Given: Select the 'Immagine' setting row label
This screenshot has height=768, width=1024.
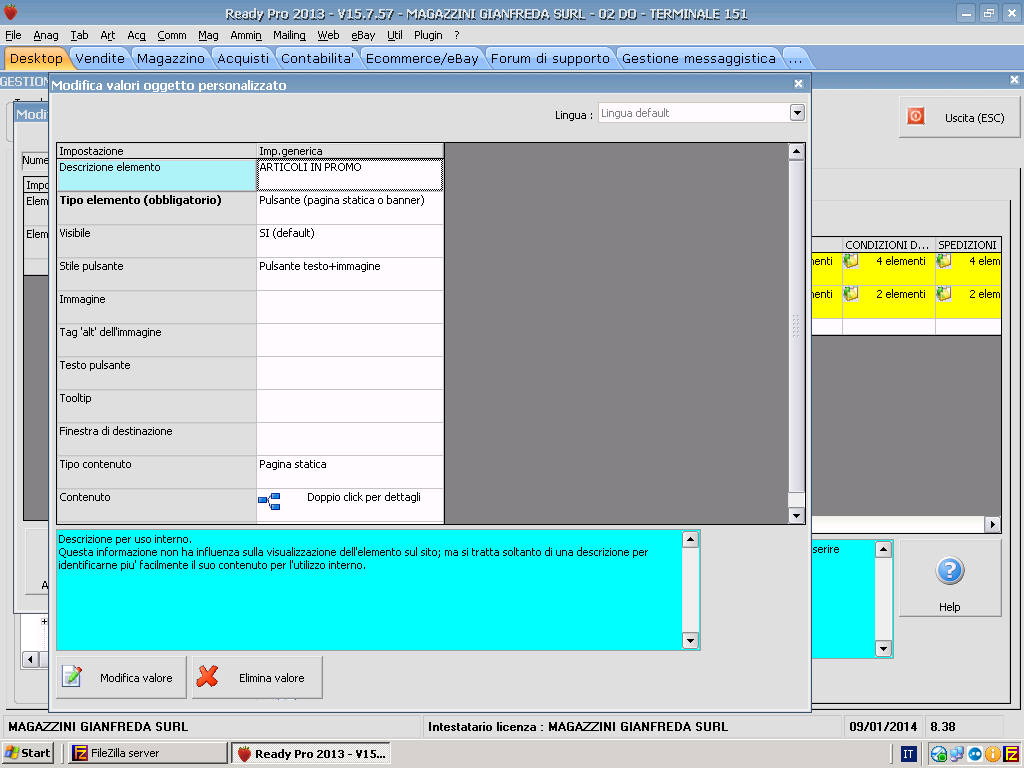Looking at the screenshot, I should 157,307.
